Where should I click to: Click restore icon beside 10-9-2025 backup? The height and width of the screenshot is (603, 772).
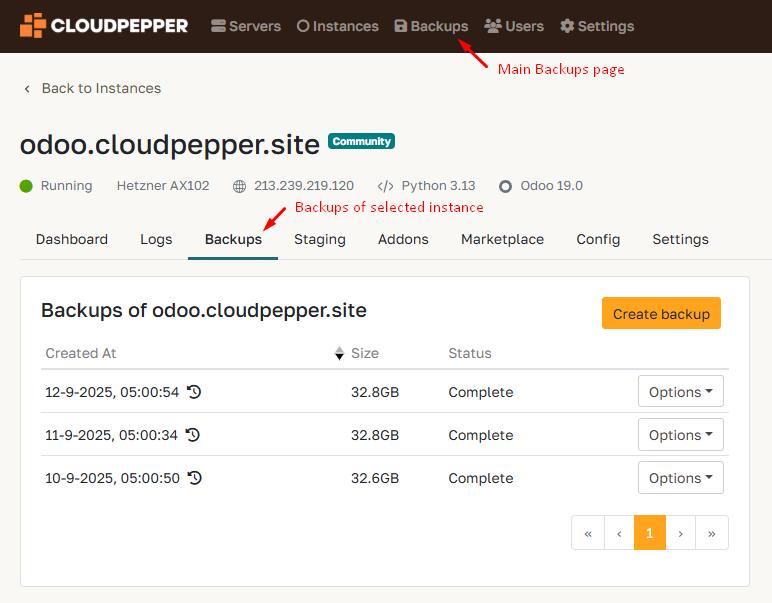195,478
